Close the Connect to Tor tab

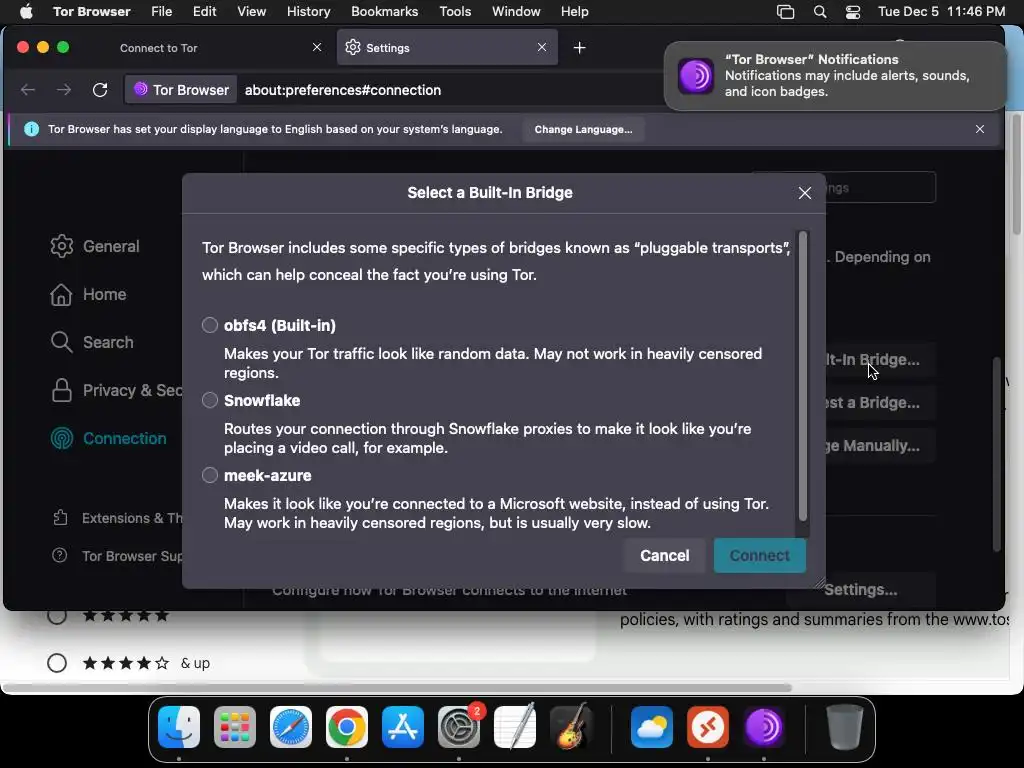(x=317, y=47)
